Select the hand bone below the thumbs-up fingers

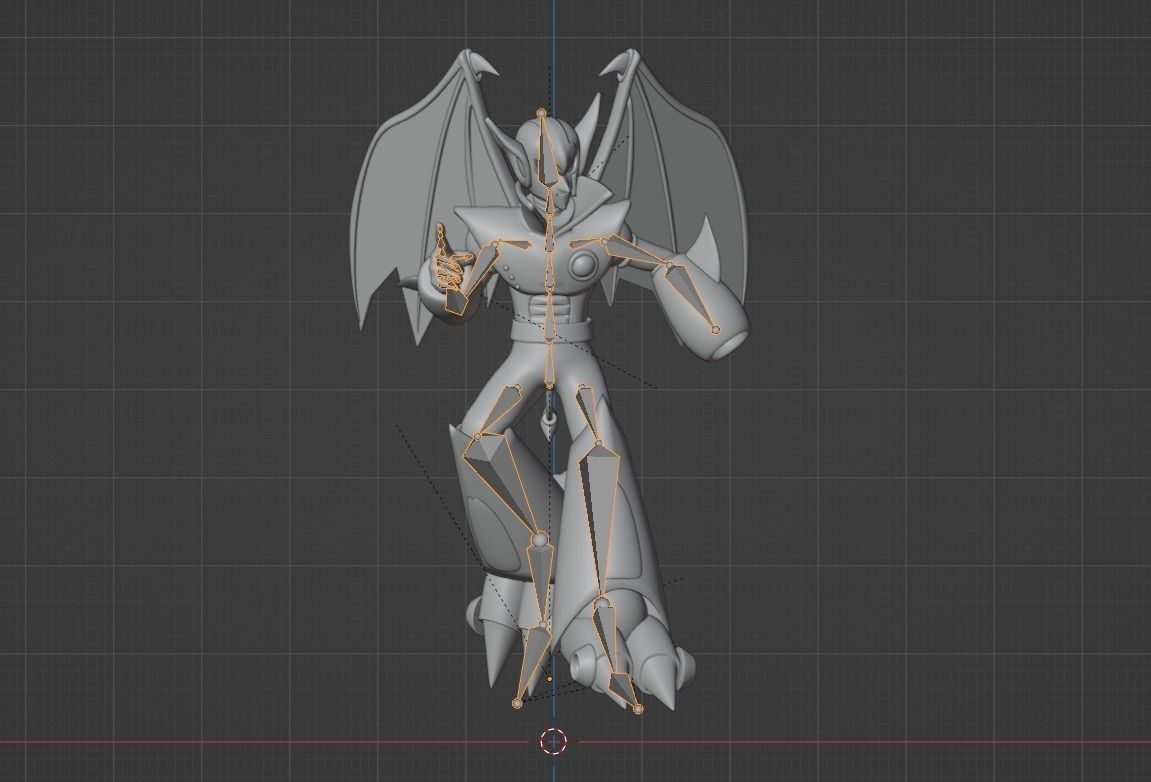[457, 301]
